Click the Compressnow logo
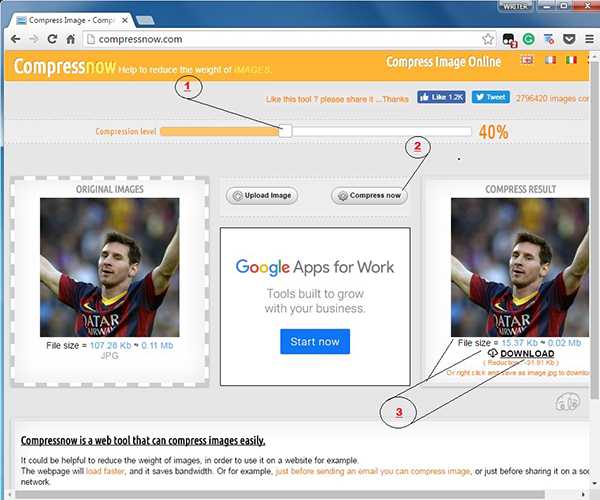 (65, 67)
